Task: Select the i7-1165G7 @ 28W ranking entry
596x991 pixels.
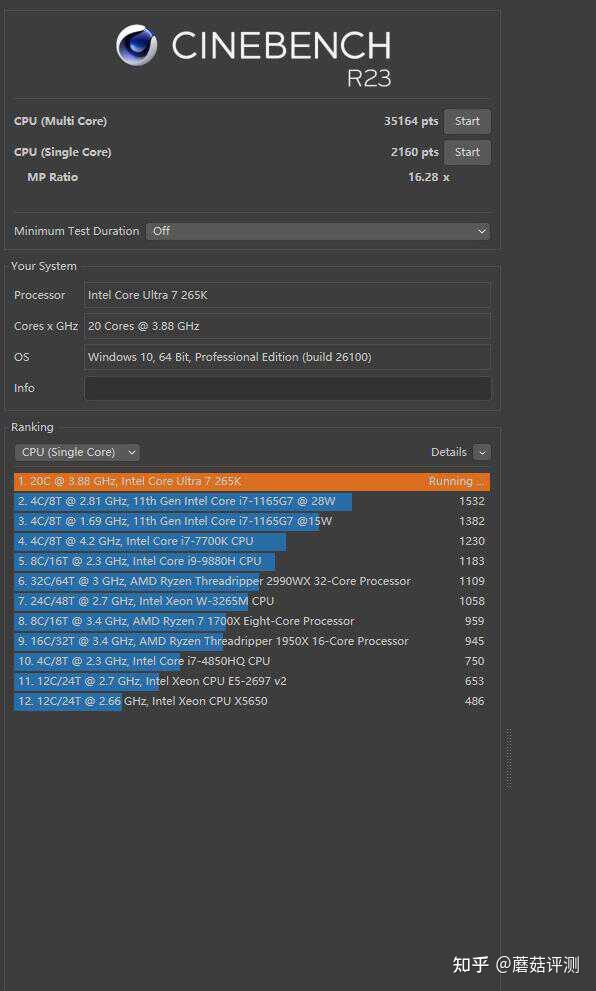Action: coord(252,502)
